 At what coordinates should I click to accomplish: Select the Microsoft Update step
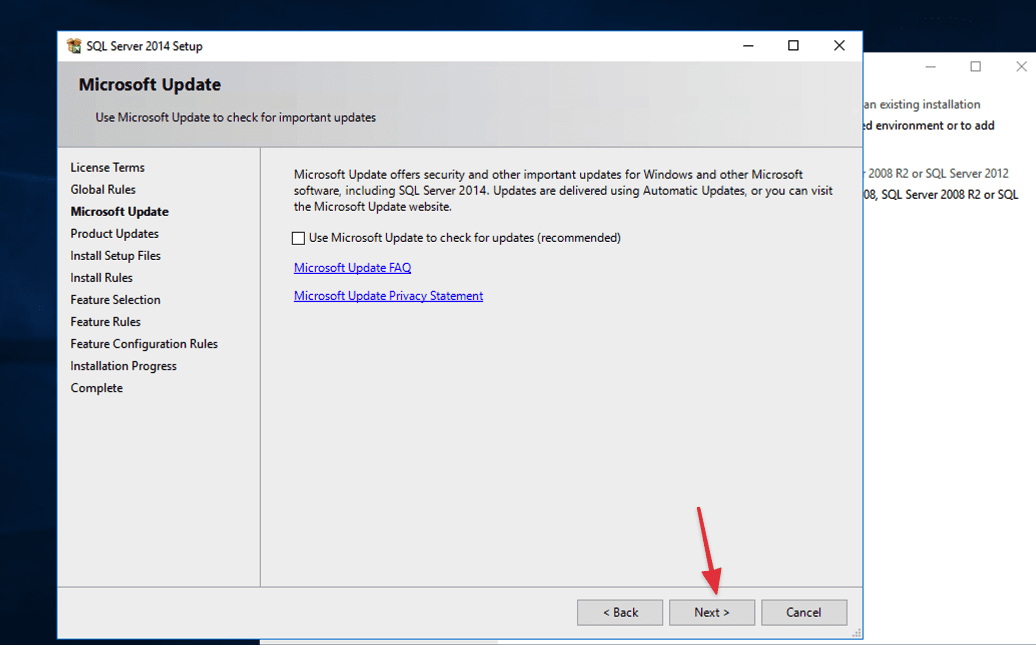coord(119,211)
